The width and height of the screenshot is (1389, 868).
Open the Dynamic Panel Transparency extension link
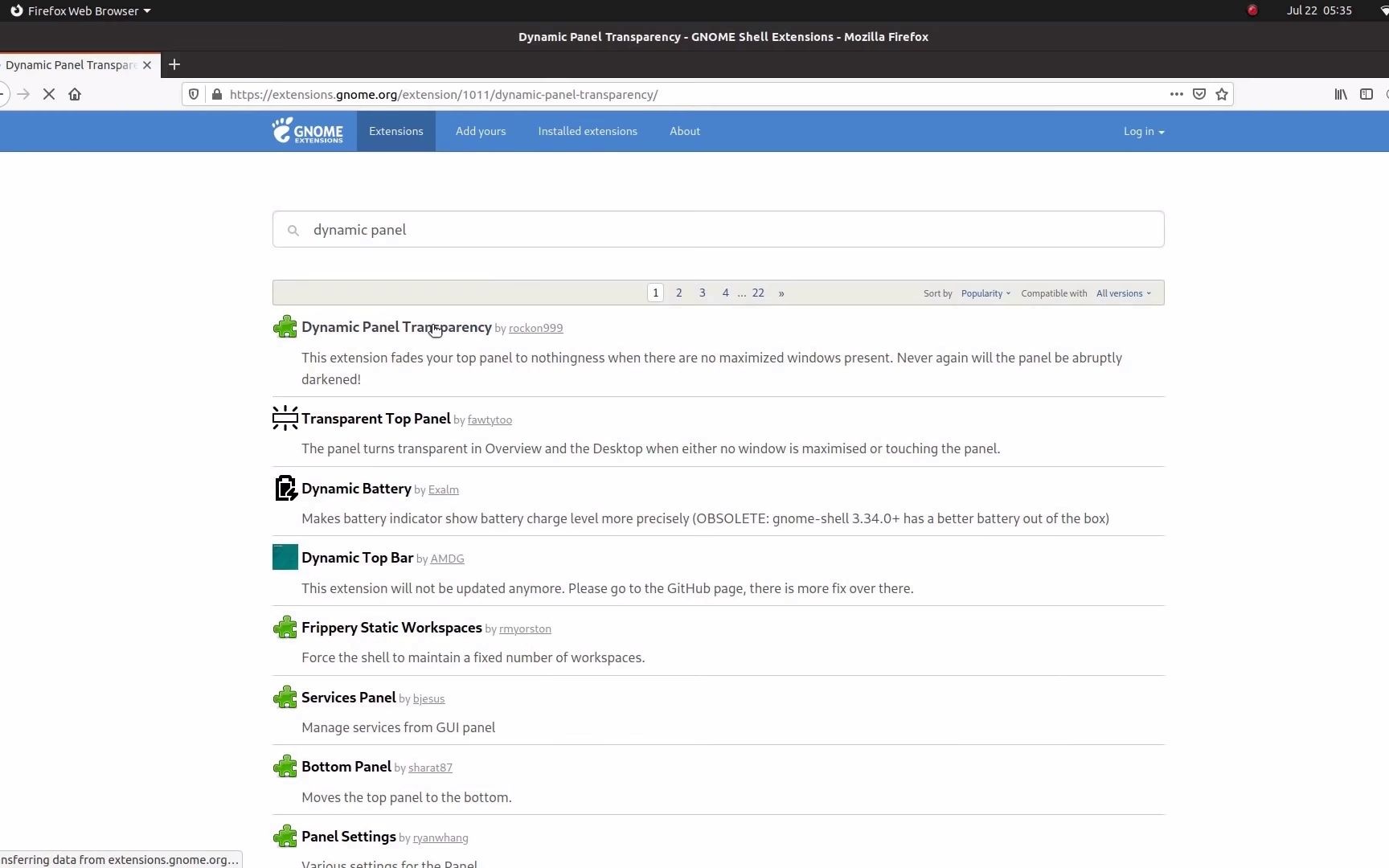pyautogui.click(x=396, y=327)
